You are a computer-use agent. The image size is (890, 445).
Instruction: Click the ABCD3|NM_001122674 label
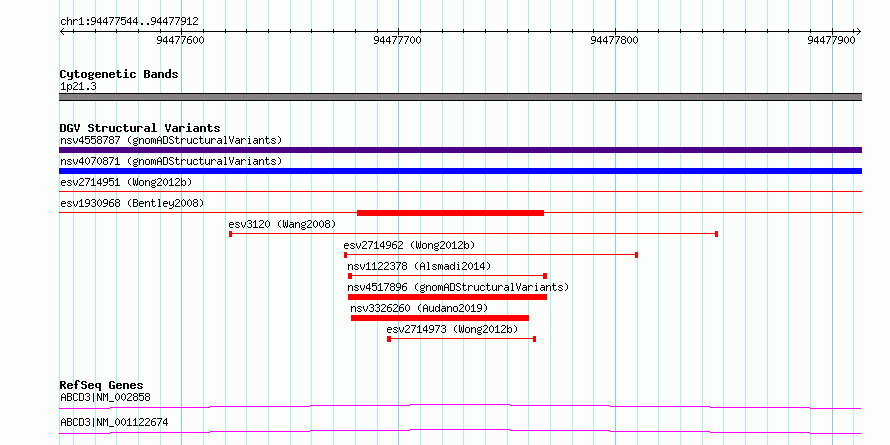pos(114,422)
